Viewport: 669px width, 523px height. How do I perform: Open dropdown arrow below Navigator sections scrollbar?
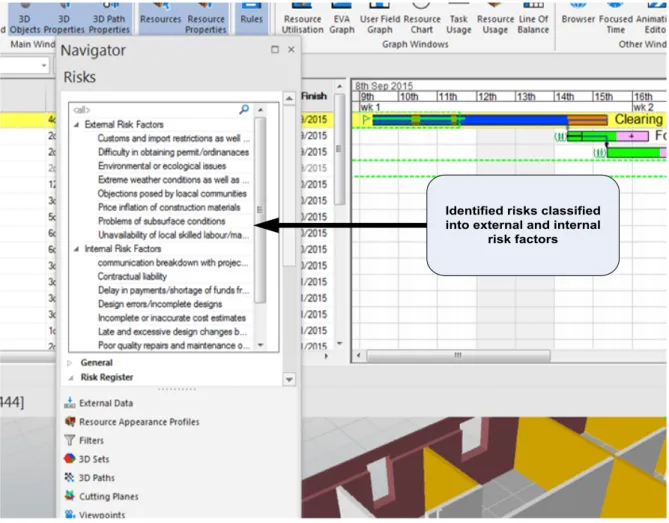(x=289, y=379)
